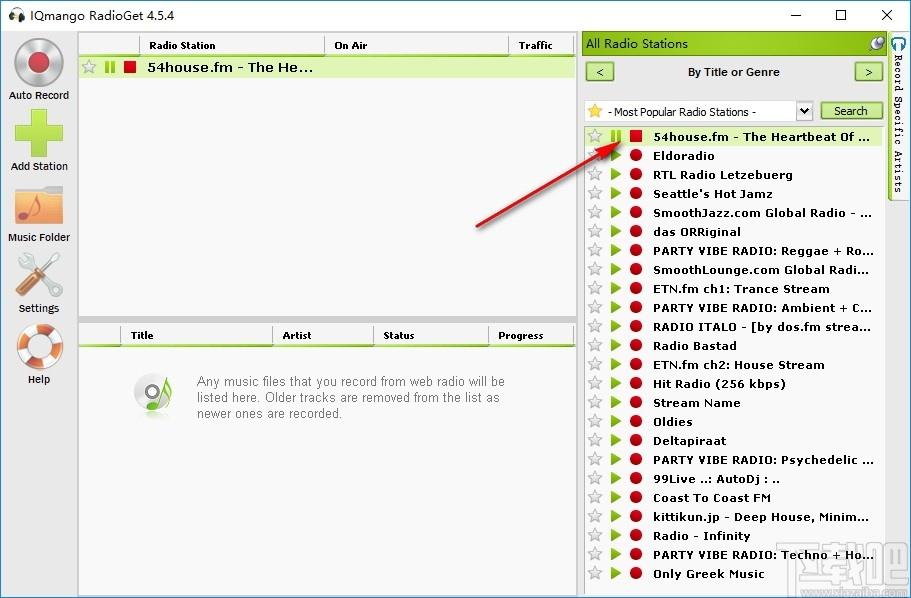Sort recordings by Status column
The width and height of the screenshot is (911, 598).
tap(431, 335)
